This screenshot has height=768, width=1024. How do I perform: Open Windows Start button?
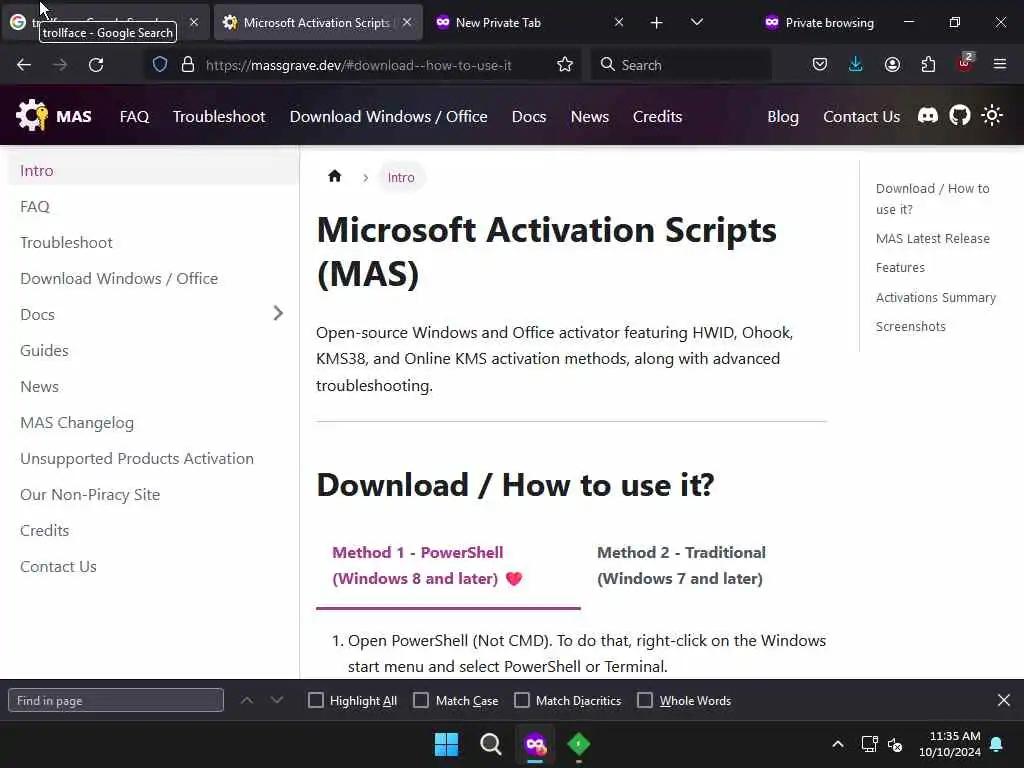447,744
